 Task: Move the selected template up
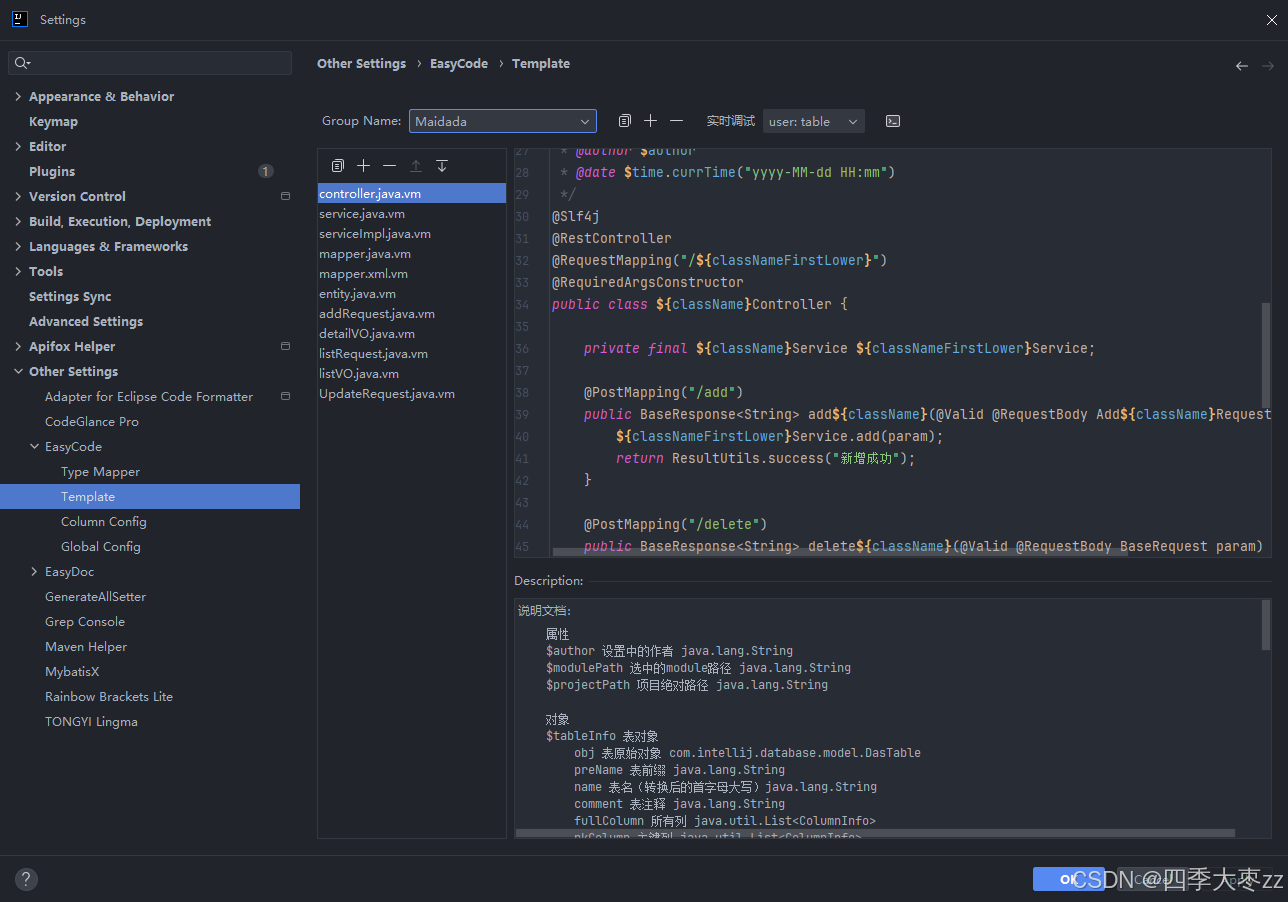point(416,165)
